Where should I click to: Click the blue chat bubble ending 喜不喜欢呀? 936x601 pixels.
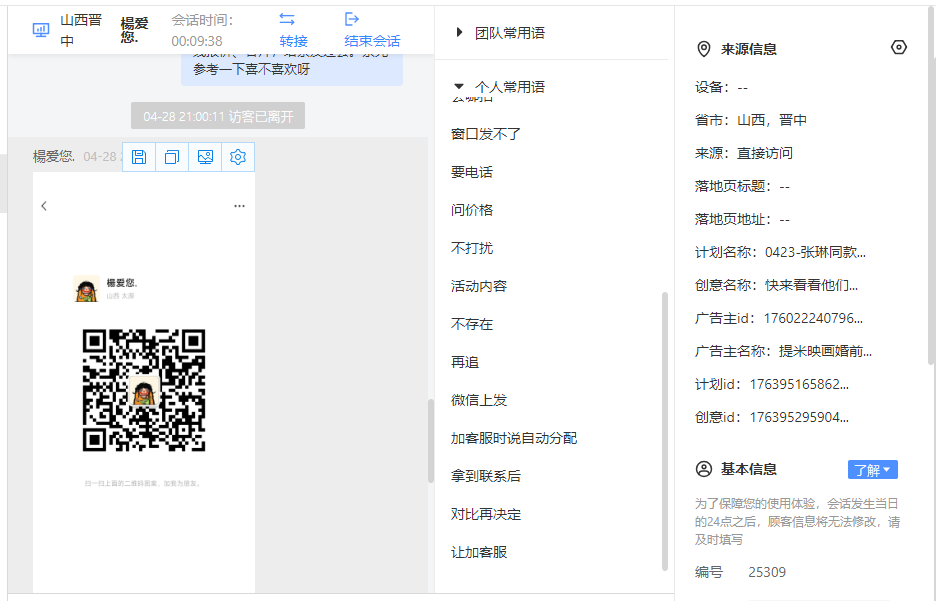292,69
